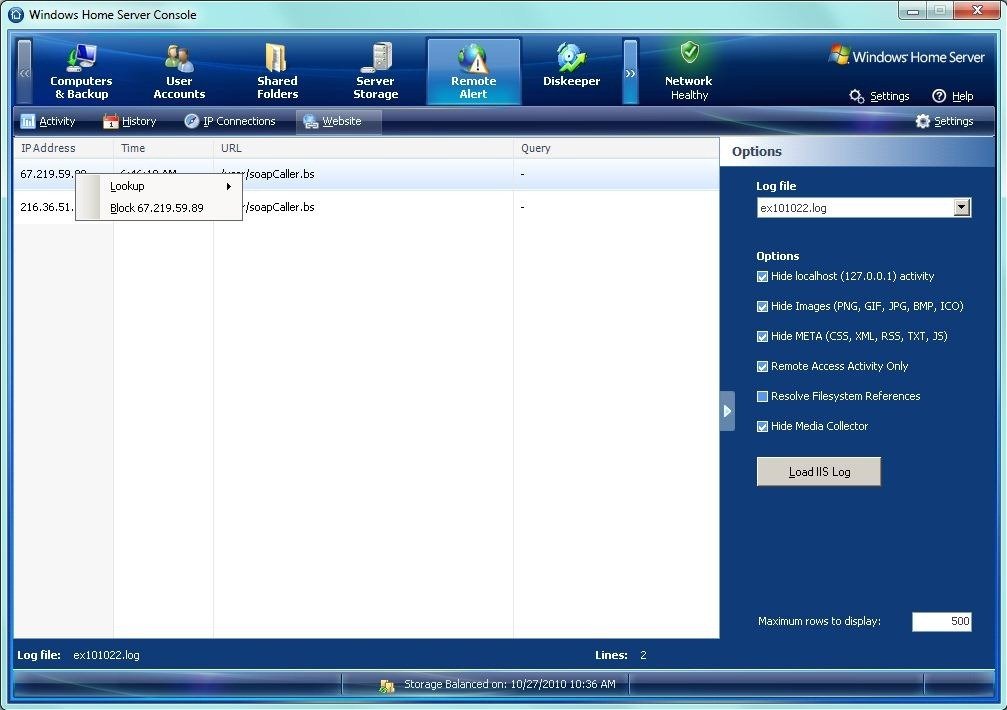The image size is (1007, 710).
Task: Choose Lookup in the context menu
Action: pyautogui.click(x=159, y=187)
